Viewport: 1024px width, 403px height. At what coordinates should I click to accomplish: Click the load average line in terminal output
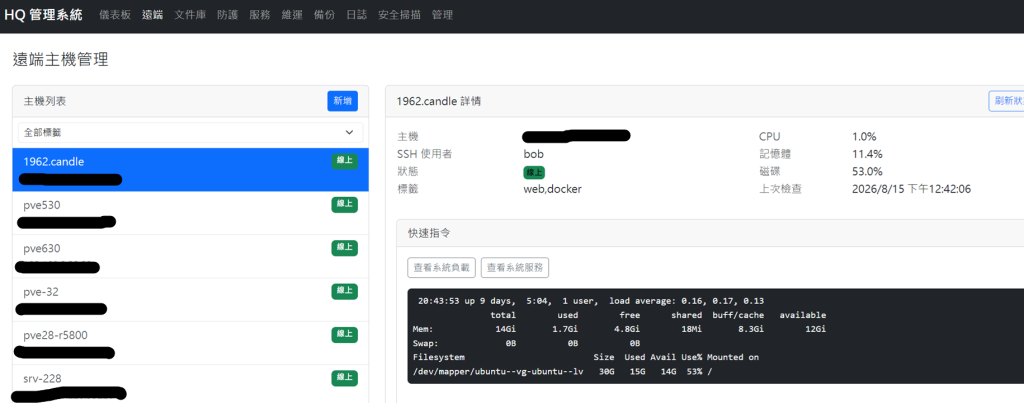tap(591, 301)
